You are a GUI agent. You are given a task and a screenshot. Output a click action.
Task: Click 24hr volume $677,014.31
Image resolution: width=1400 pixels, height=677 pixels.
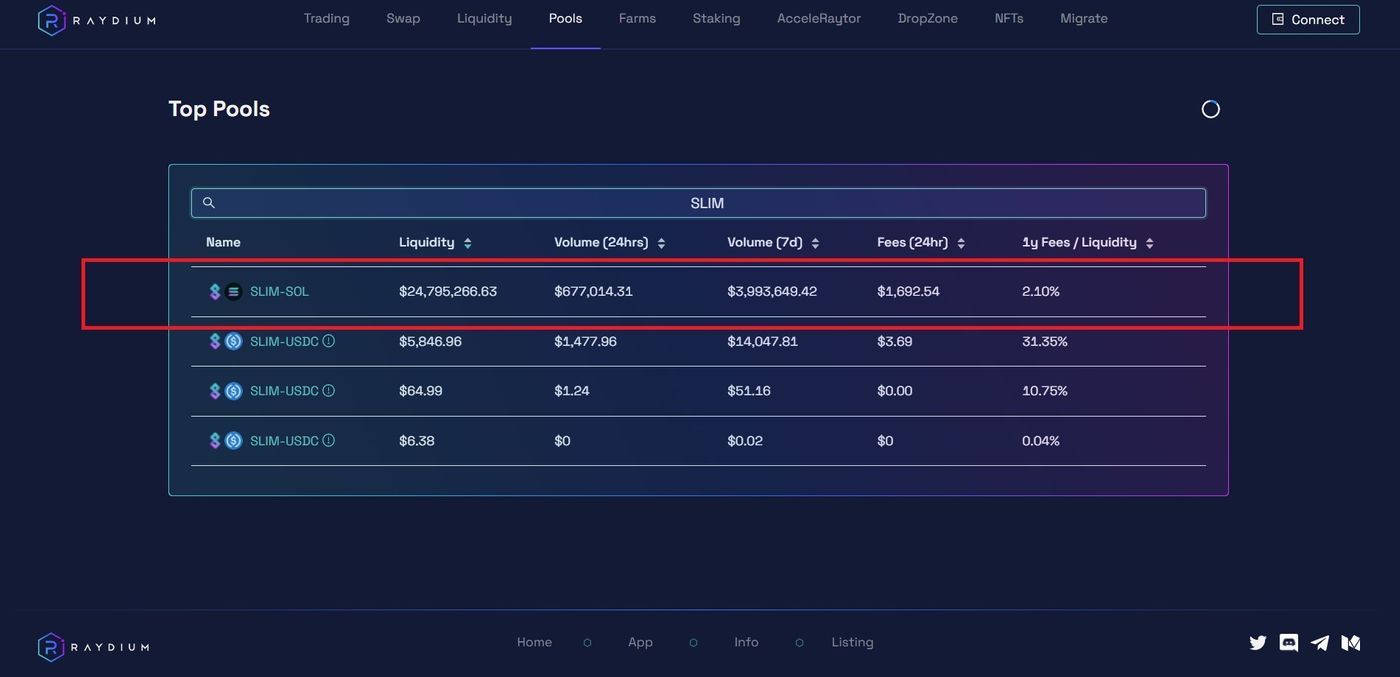pos(593,292)
